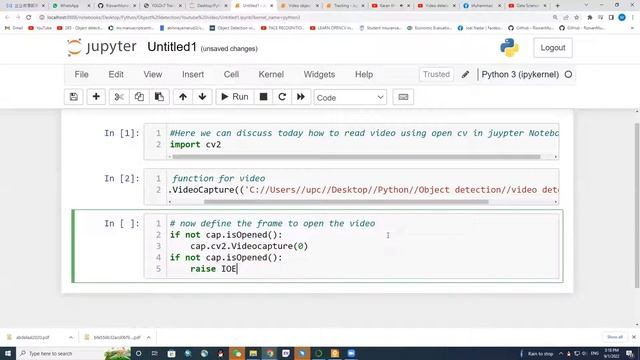640x360 pixels.
Task: Open the Widgets menu
Action: (x=319, y=74)
